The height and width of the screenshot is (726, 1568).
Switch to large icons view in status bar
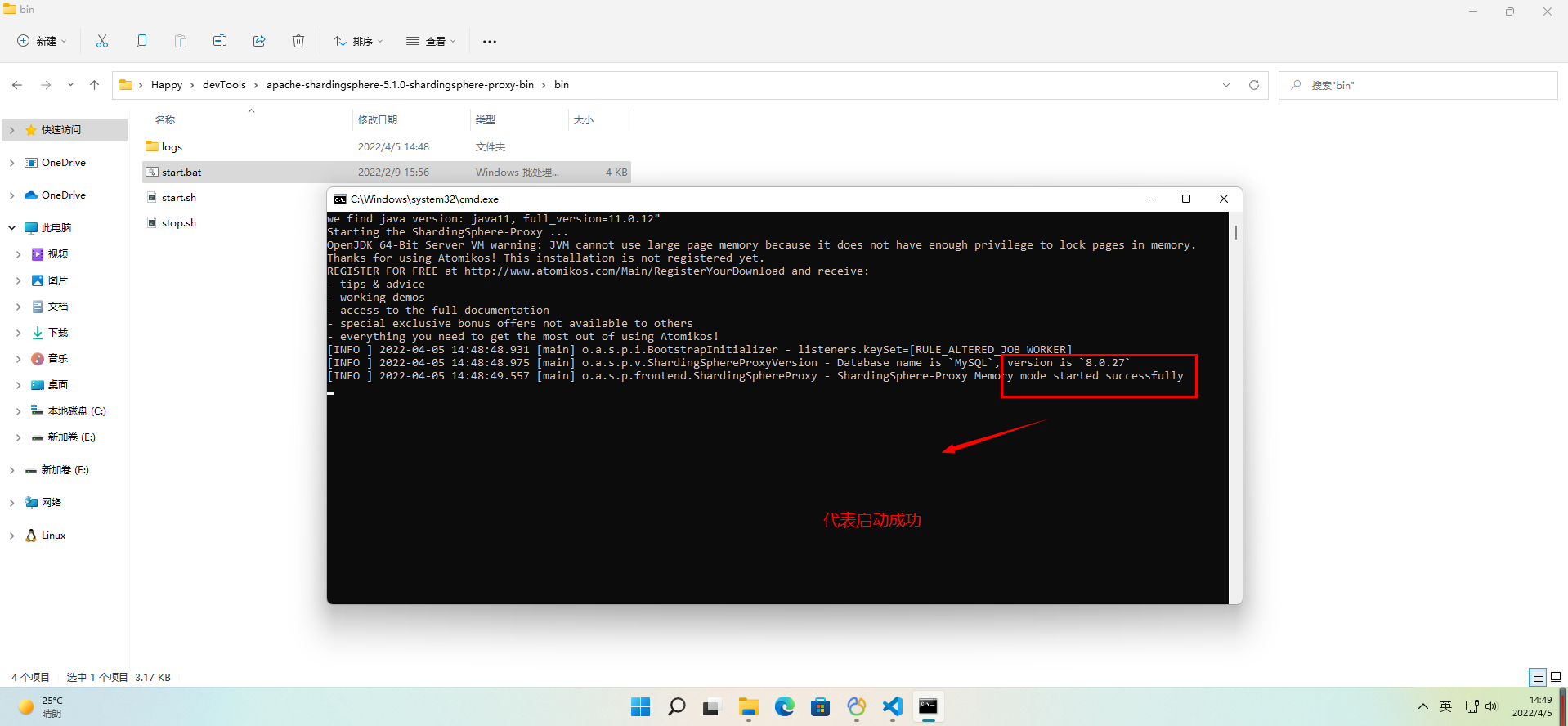pyautogui.click(x=1556, y=677)
